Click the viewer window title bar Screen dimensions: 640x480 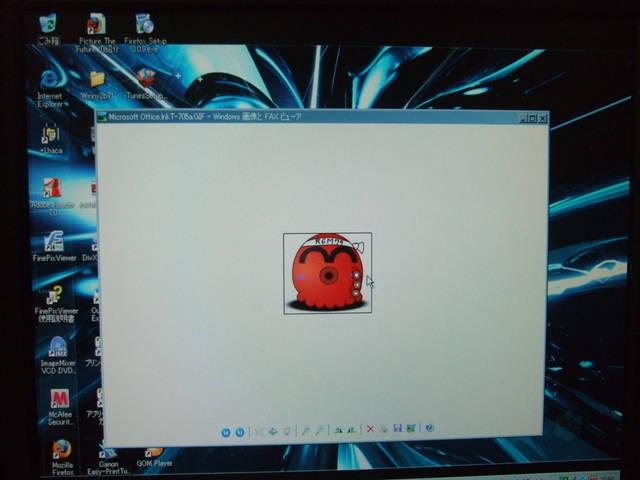pyautogui.click(x=300, y=117)
